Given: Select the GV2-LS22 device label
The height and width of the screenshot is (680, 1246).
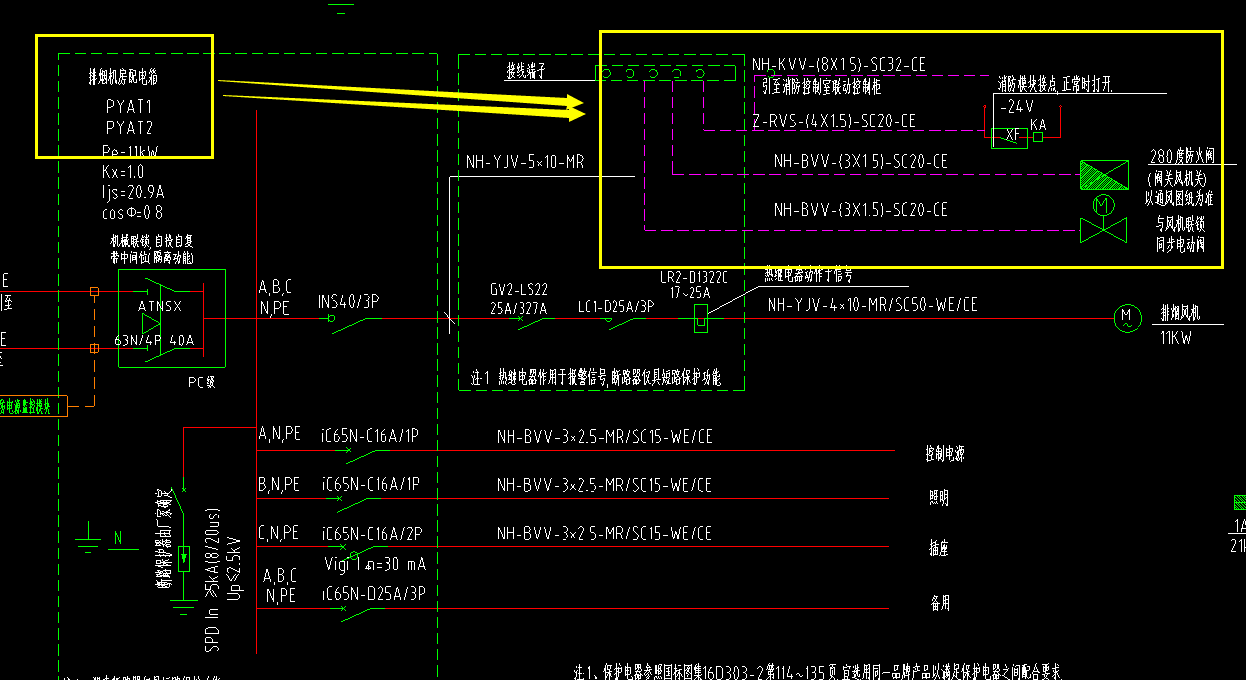Looking at the screenshot, I should (519, 289).
